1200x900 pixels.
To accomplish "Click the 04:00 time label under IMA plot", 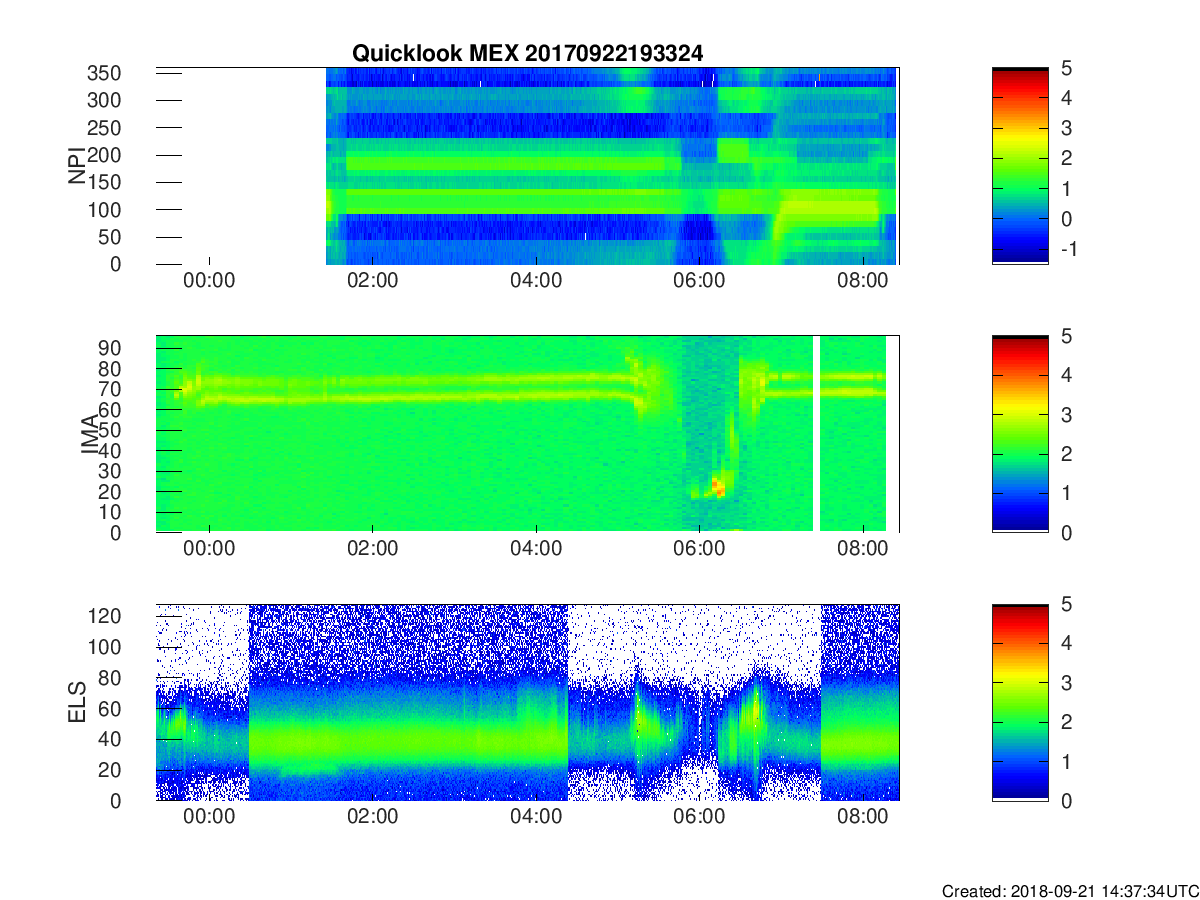I will pyautogui.click(x=536, y=549).
